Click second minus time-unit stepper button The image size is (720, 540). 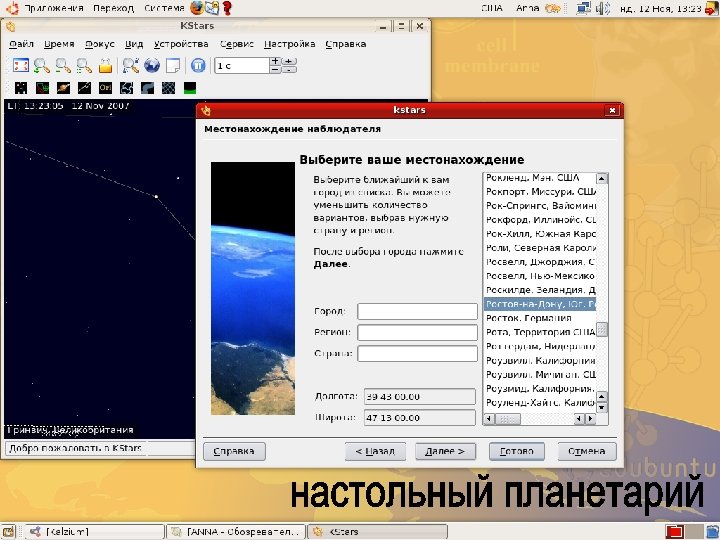coord(289,70)
